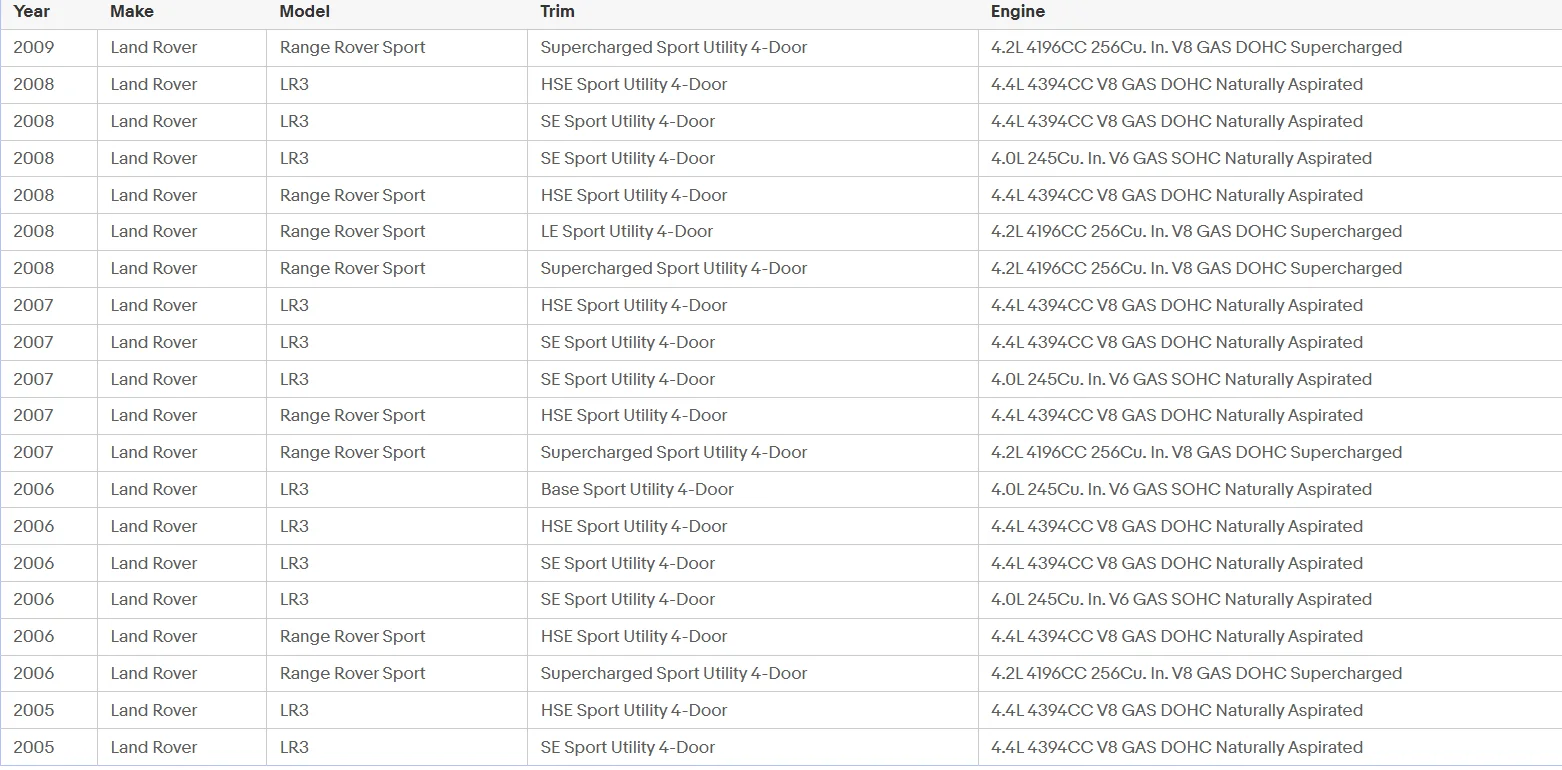Click "2007" in the Supercharged trim row
Viewport: 1562px width, 770px height.
click(x=34, y=453)
